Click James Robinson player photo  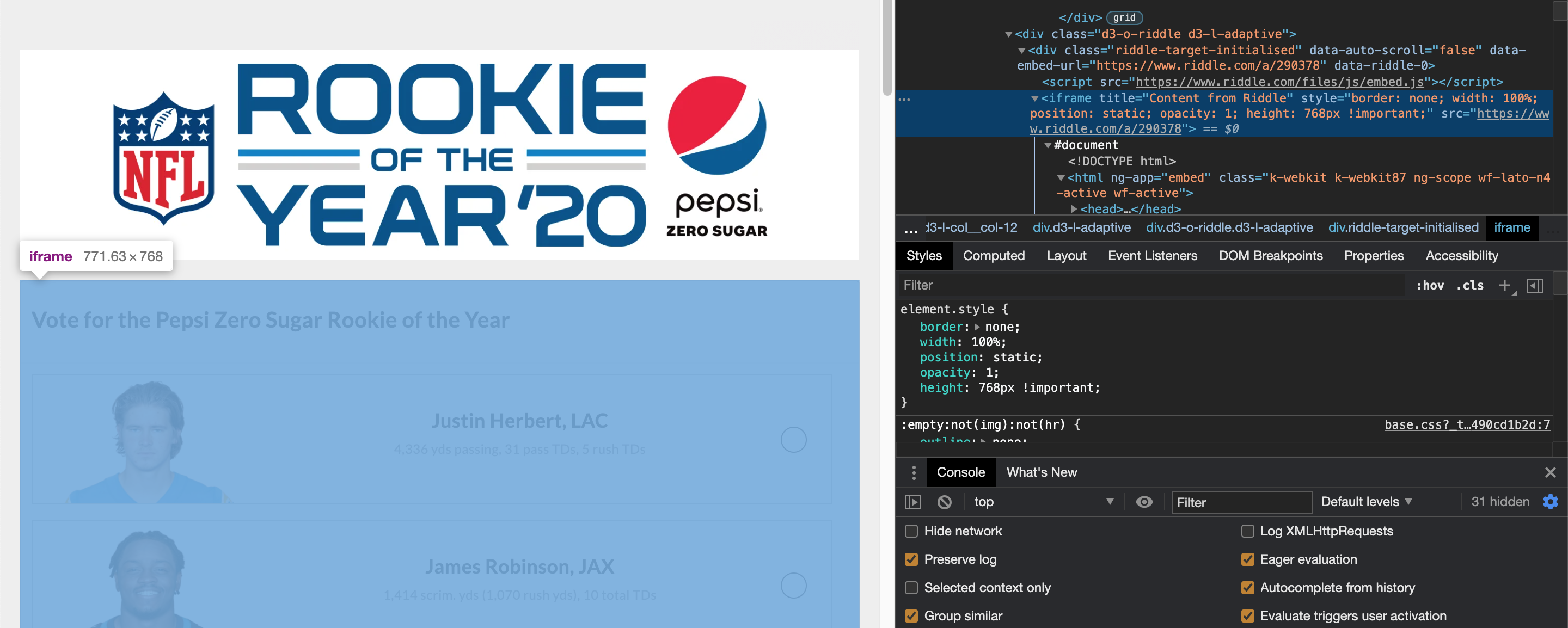[x=148, y=578]
